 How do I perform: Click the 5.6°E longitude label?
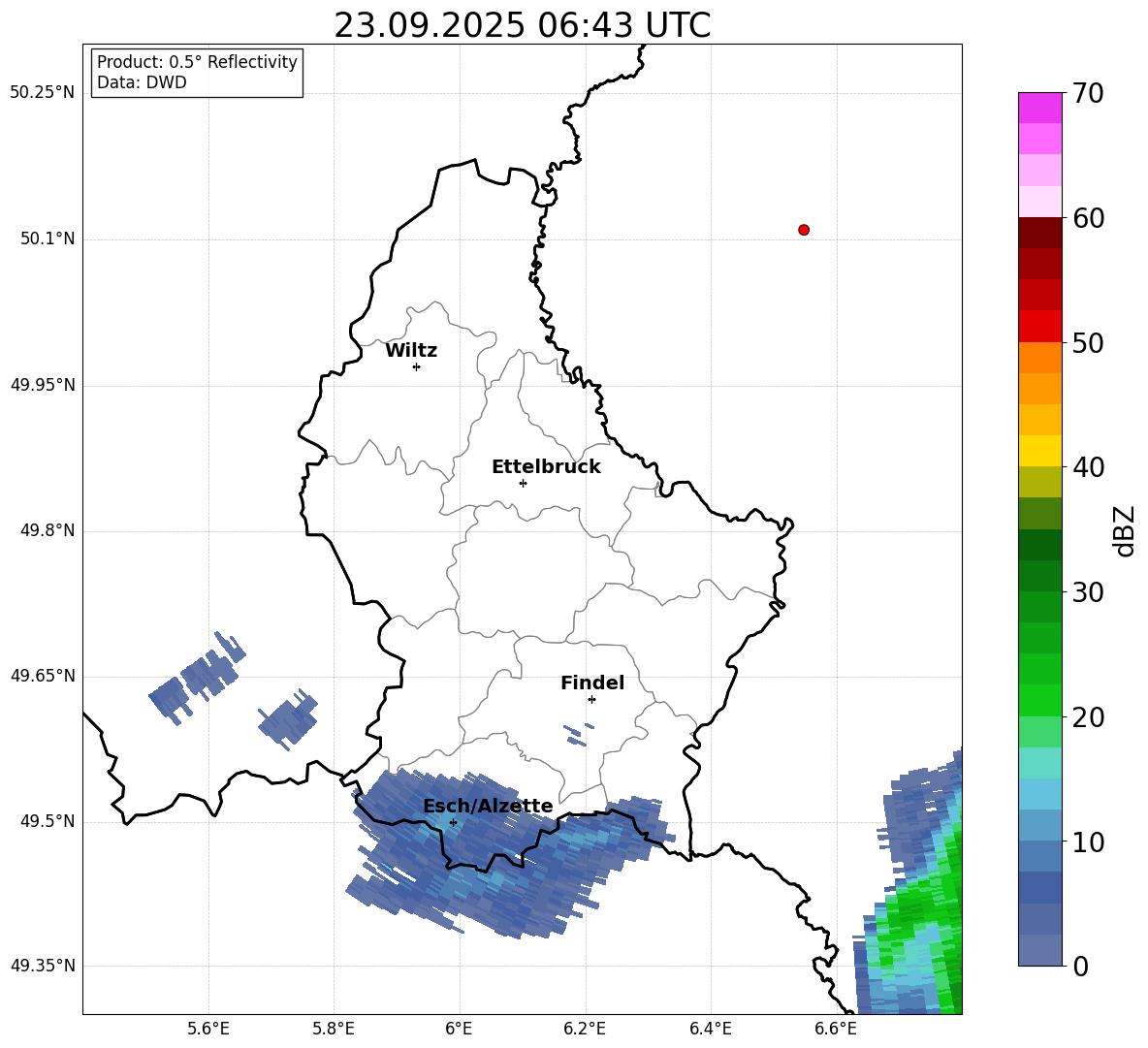pyautogui.click(x=208, y=1030)
